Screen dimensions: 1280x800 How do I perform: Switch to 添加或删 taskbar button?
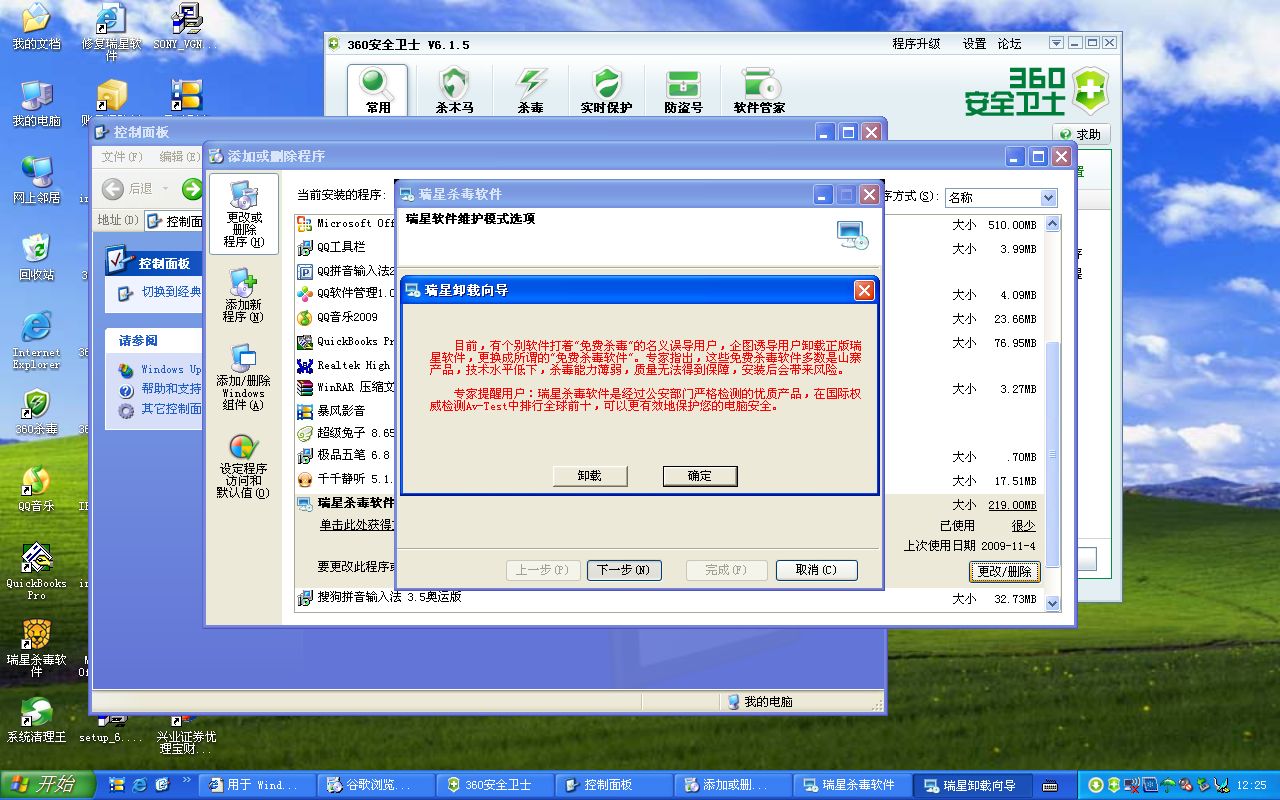point(734,785)
